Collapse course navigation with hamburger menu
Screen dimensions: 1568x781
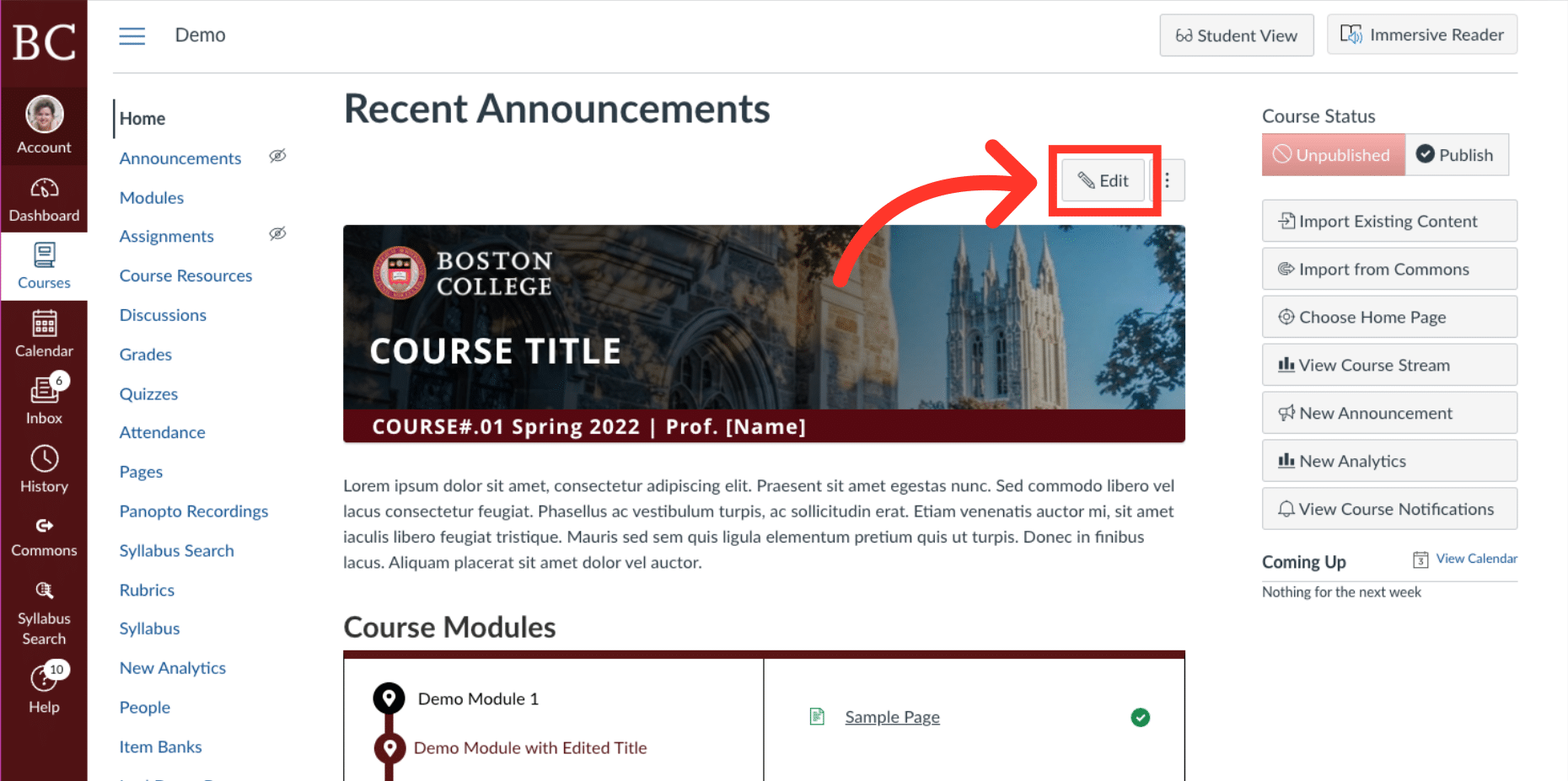click(132, 35)
